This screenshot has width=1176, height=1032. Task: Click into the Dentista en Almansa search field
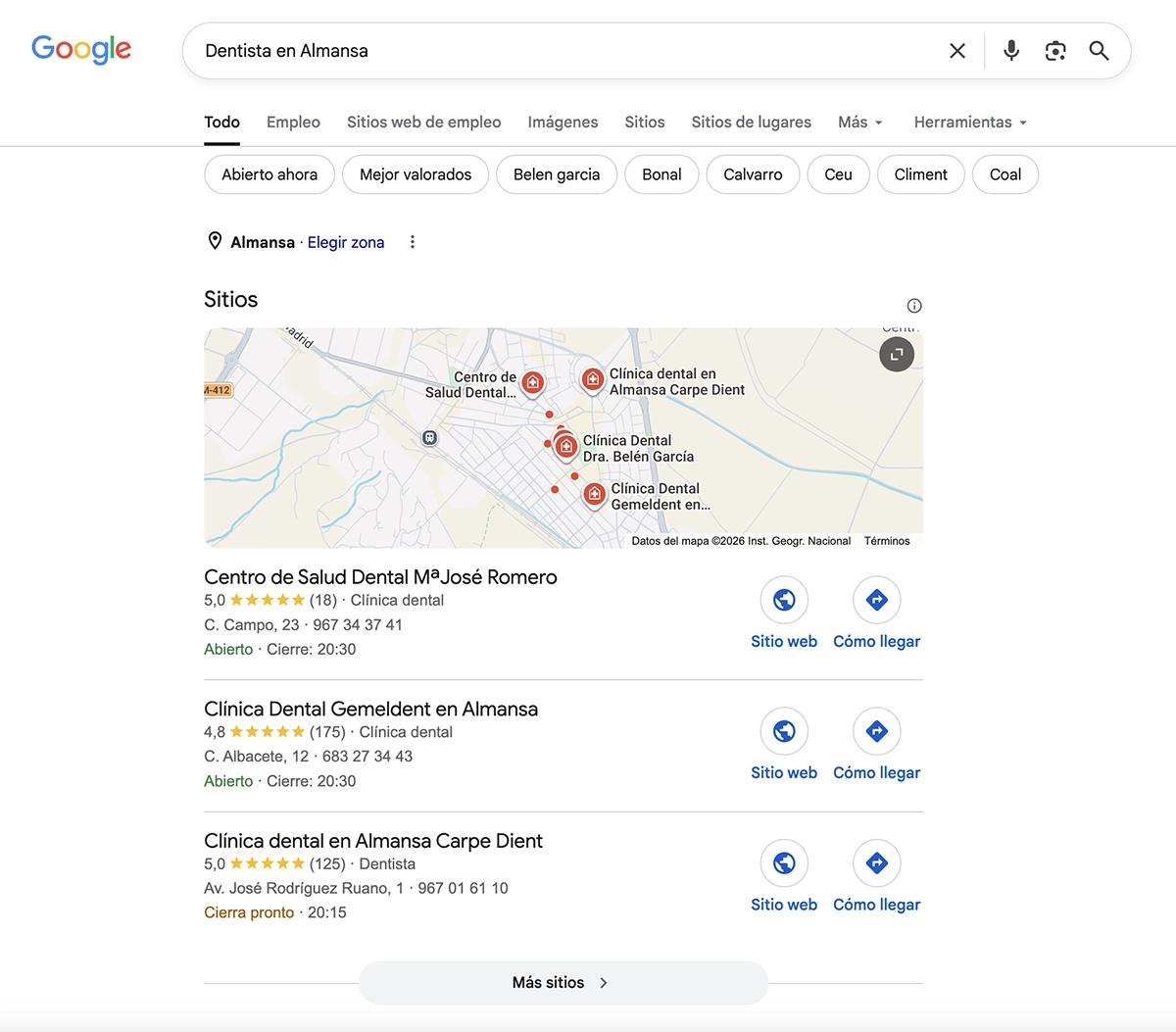point(563,51)
